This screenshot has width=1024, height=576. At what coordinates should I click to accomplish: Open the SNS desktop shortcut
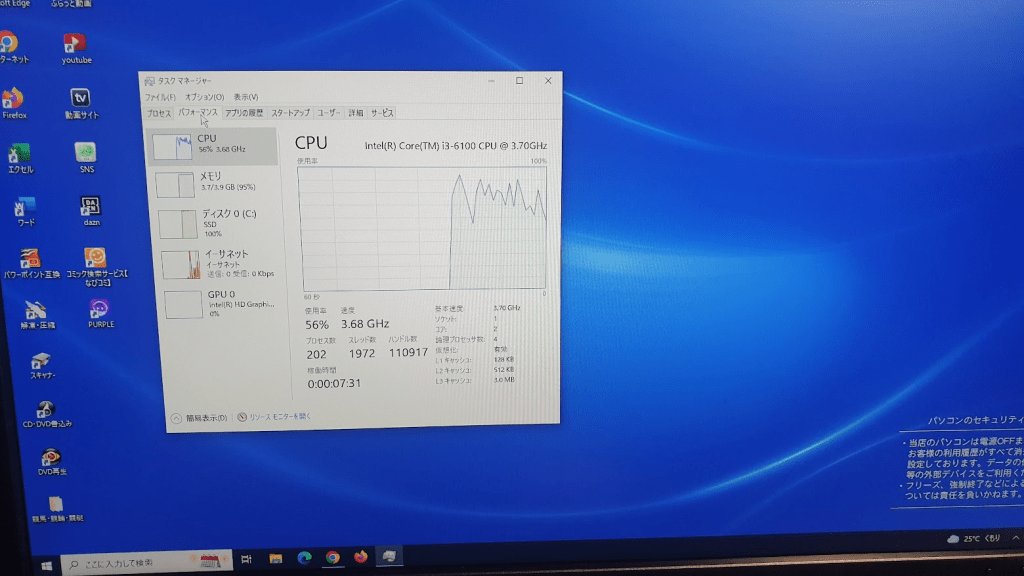click(86, 153)
